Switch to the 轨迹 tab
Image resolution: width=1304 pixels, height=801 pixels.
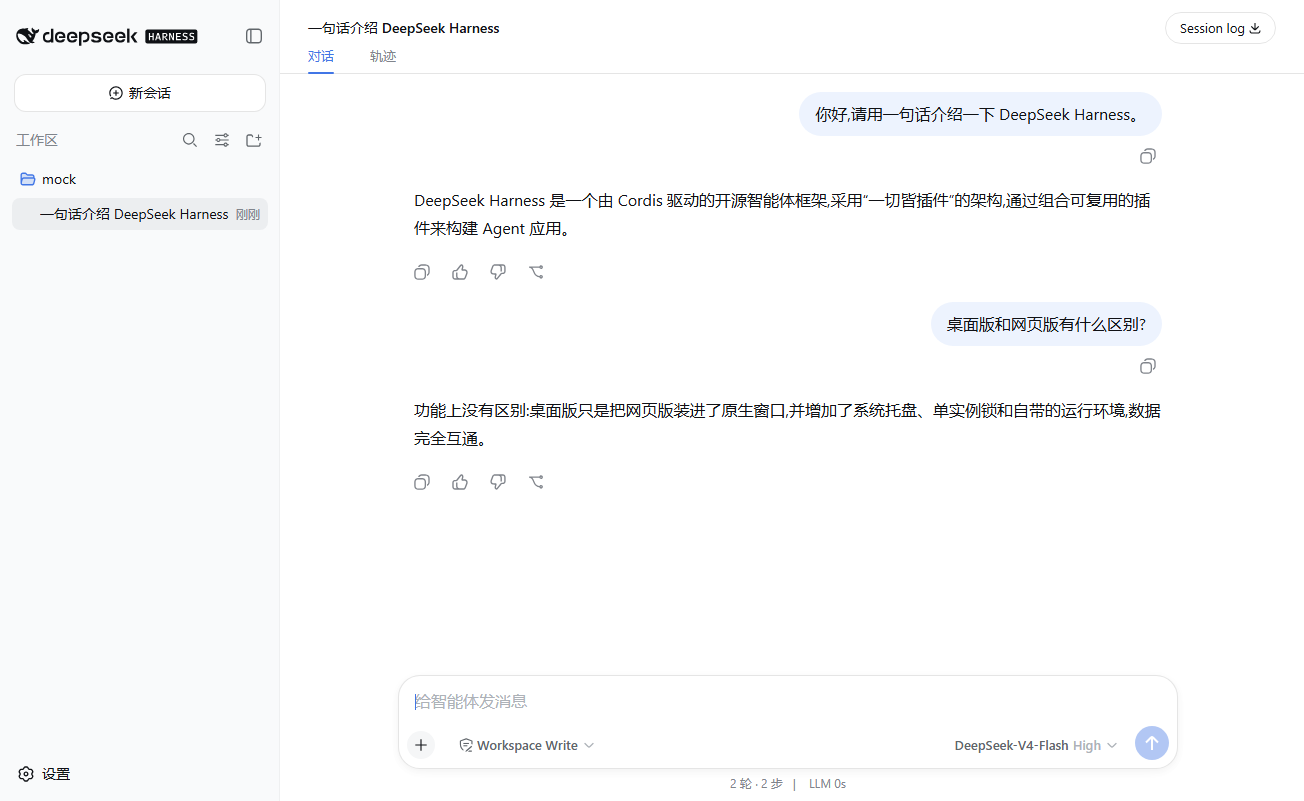(383, 57)
